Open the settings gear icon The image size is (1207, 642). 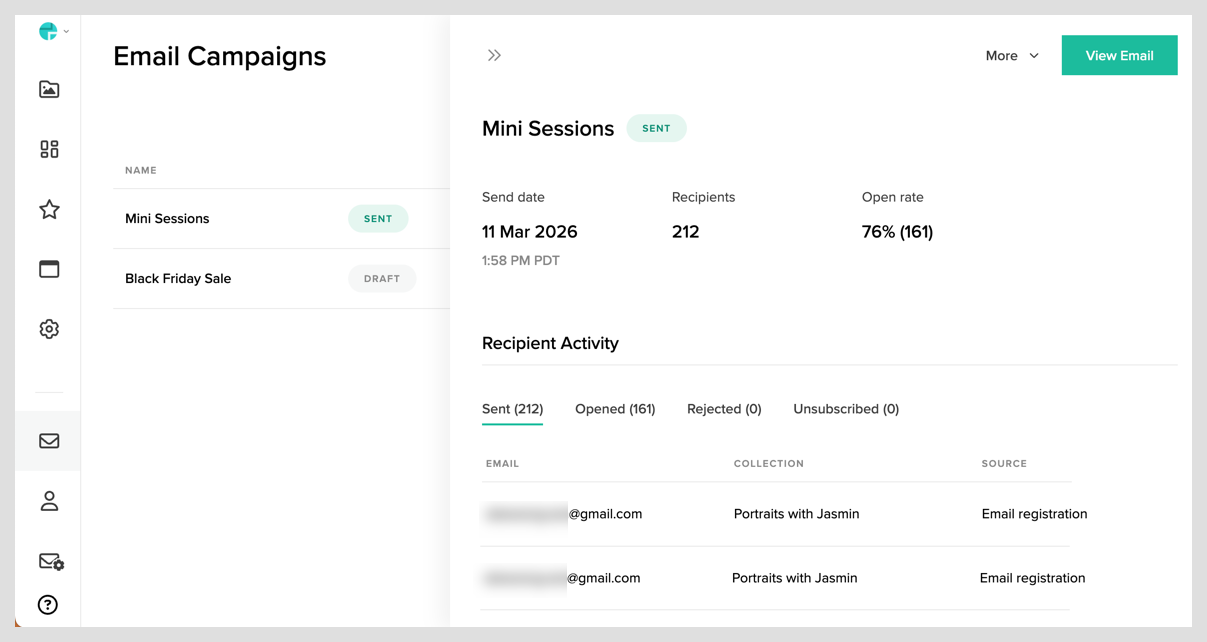point(49,329)
